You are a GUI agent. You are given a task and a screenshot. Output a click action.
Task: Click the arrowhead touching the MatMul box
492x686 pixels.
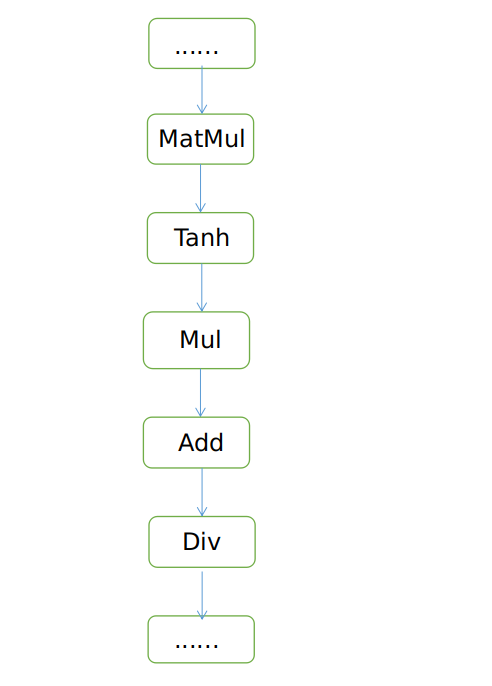[202, 109]
